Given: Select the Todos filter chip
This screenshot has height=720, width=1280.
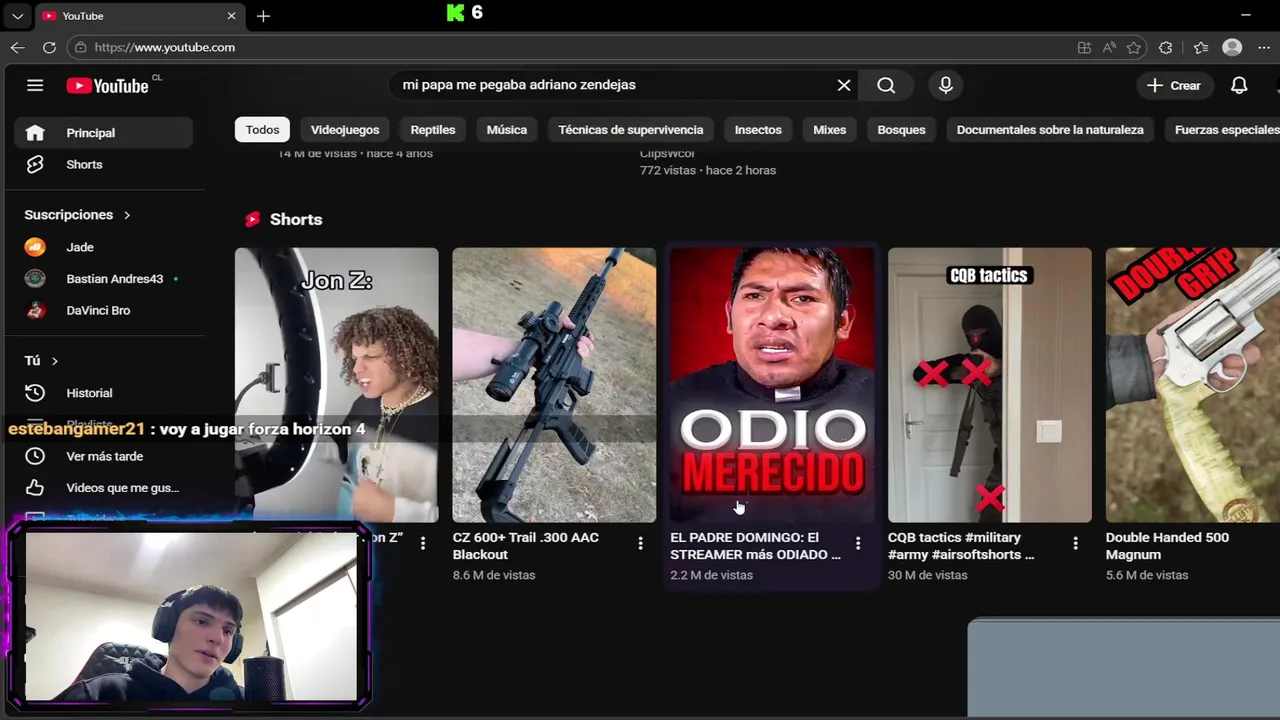Looking at the screenshot, I should (x=262, y=129).
